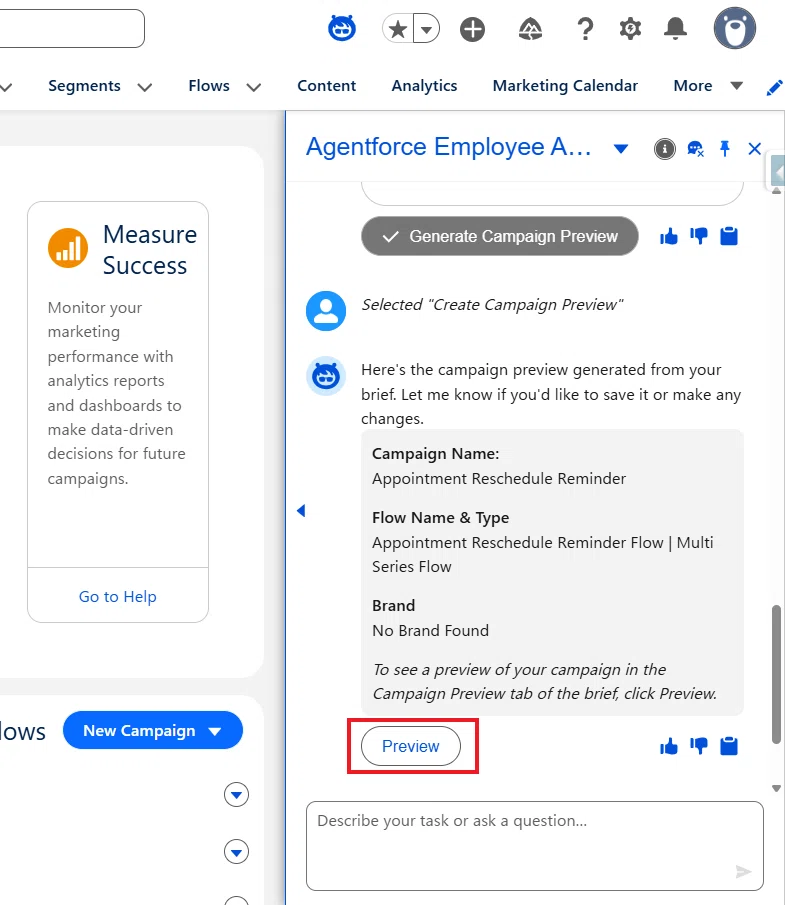Click the chat panel scrollbar thumb
Viewport: 785px width, 905px height.
pos(776,674)
